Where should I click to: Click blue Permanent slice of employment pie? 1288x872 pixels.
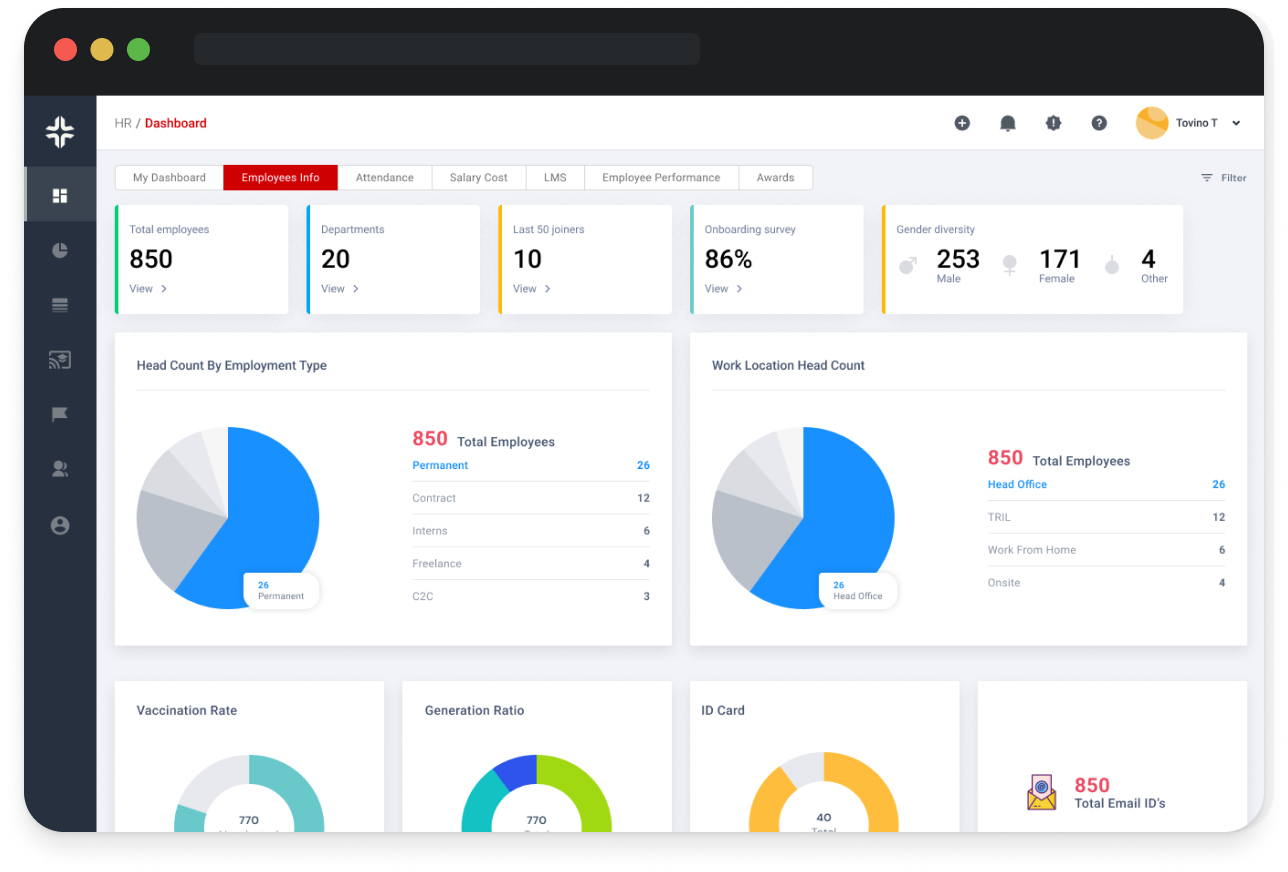(275, 510)
